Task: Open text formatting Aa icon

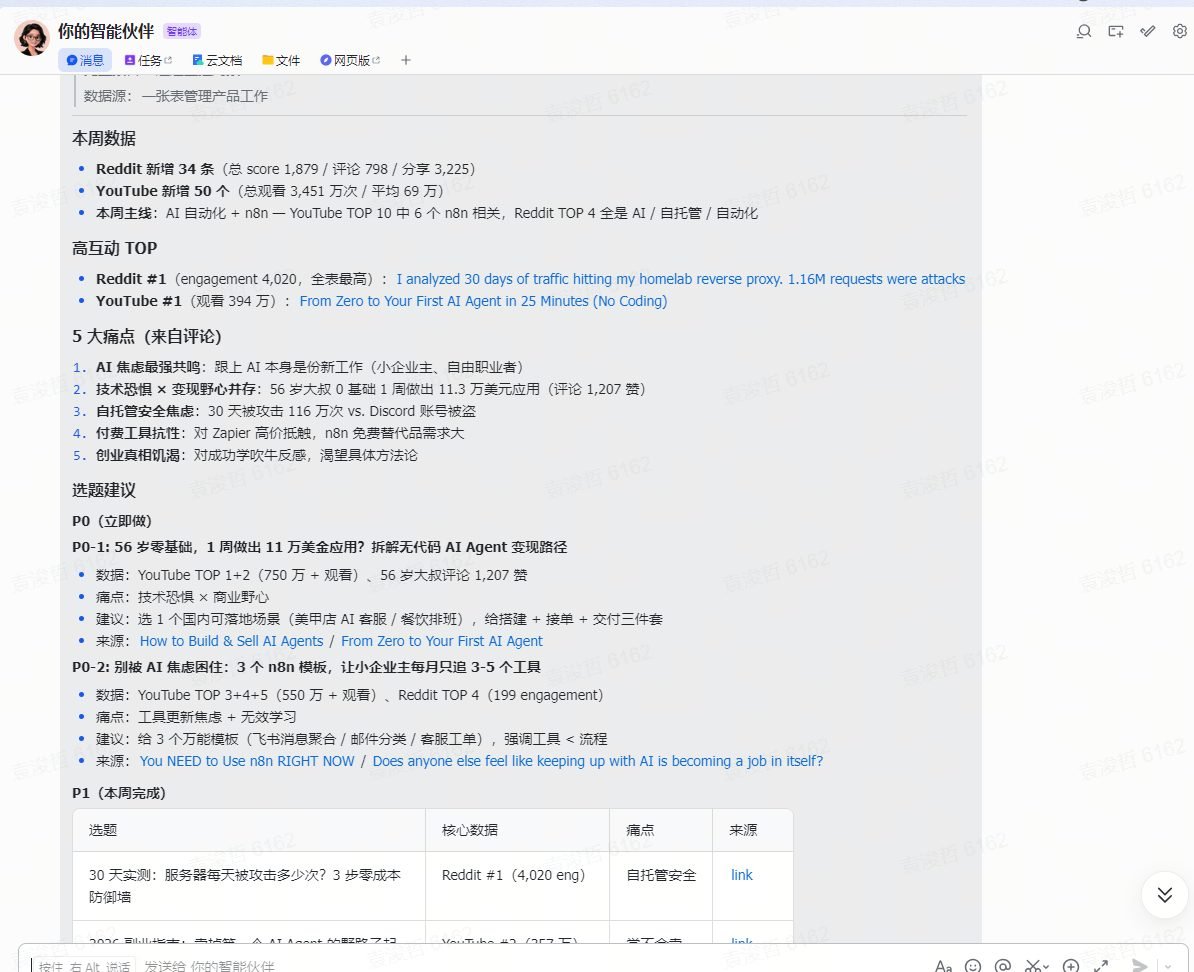Action: tap(943, 966)
